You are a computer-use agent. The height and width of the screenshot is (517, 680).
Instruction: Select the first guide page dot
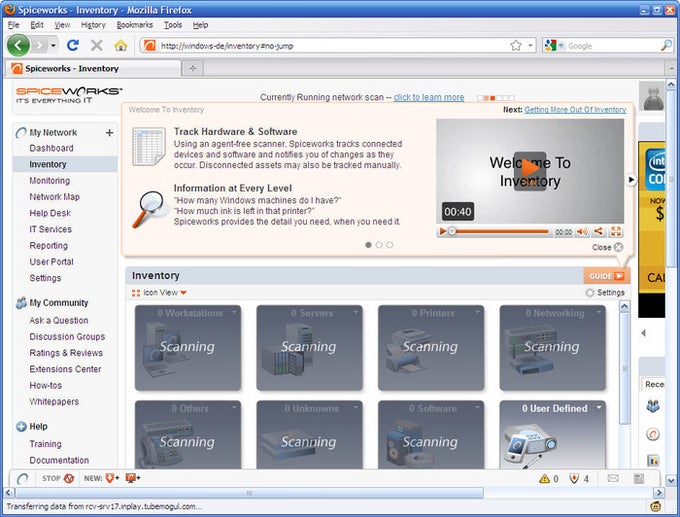(x=368, y=245)
